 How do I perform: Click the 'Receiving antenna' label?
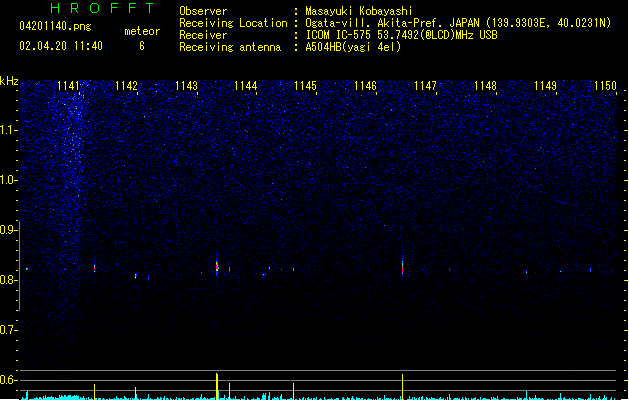click(230, 47)
